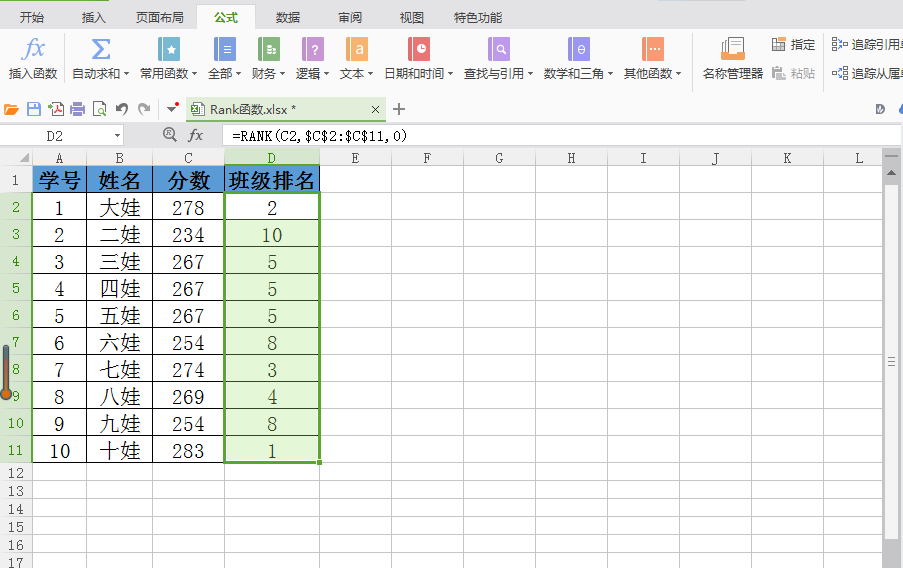Open the Financial (财务) functions icon
Image resolution: width=903 pixels, height=568 pixels.
tap(269, 50)
